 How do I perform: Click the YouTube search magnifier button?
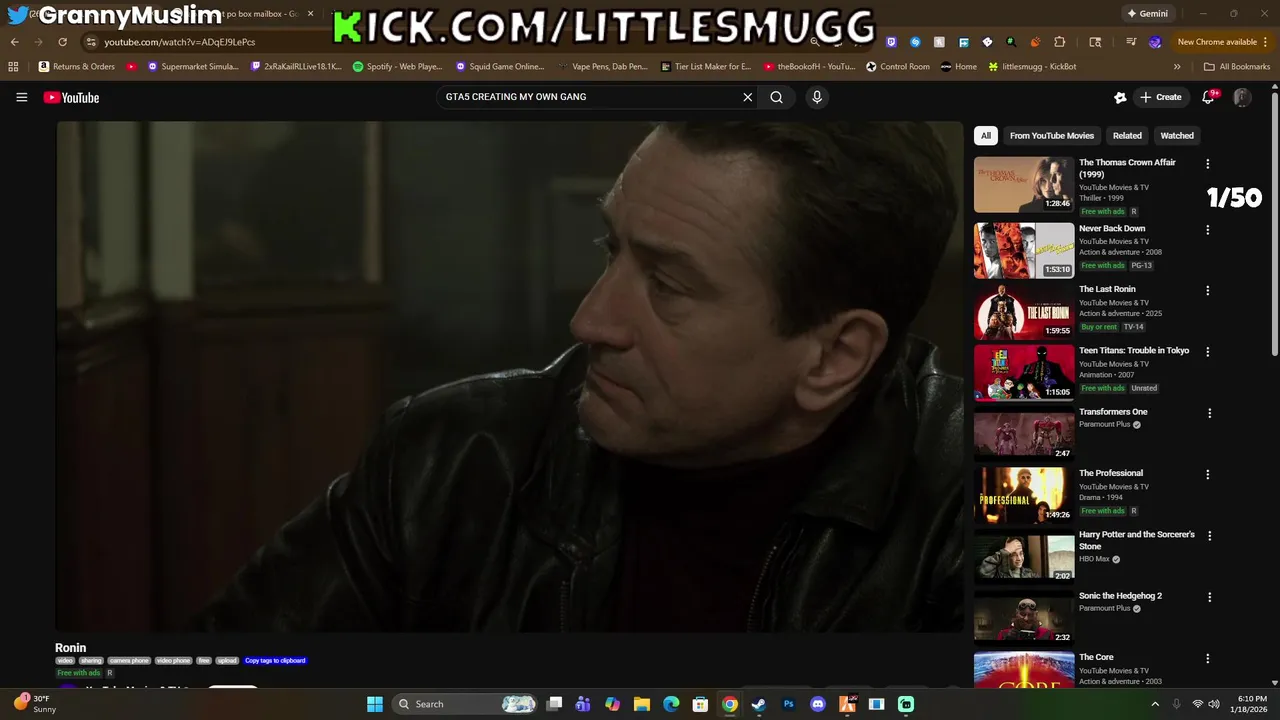[x=776, y=97]
